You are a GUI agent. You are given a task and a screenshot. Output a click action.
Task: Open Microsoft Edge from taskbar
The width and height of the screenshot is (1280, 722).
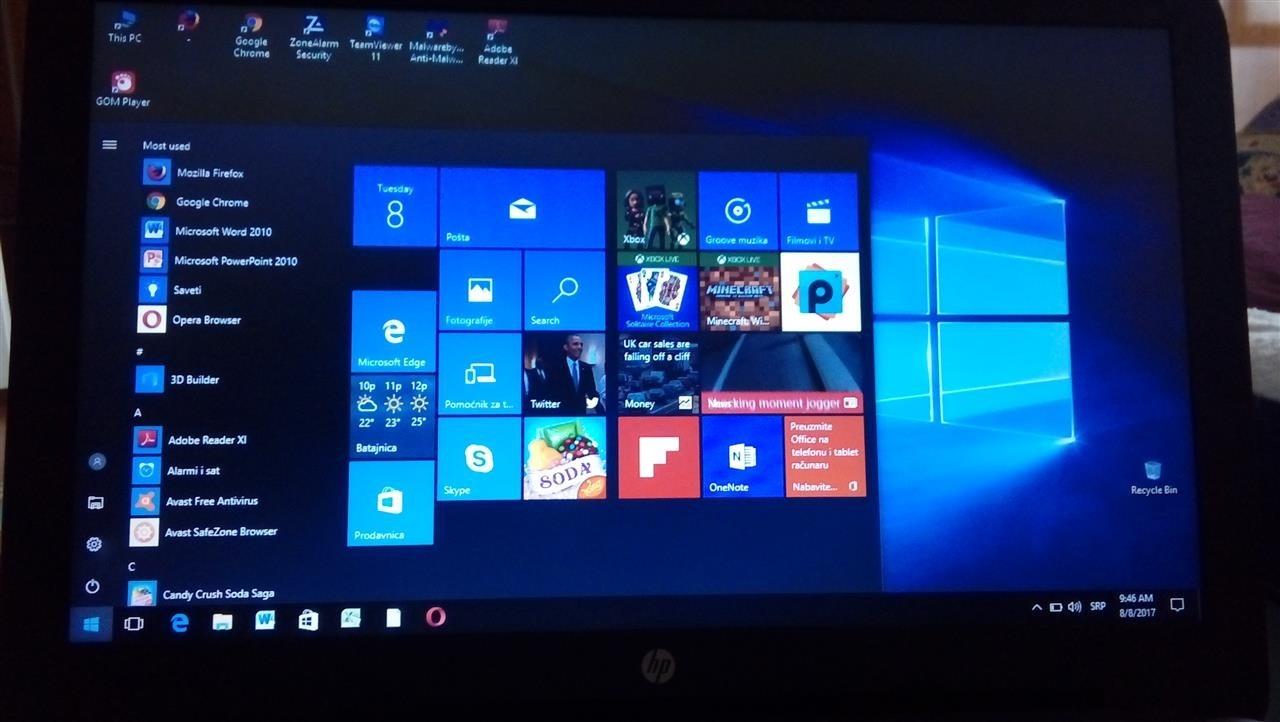coord(180,622)
